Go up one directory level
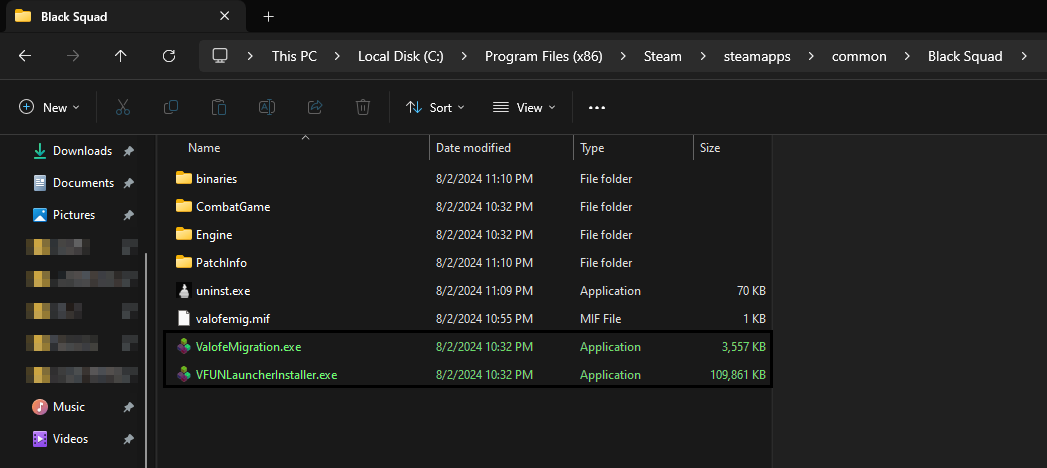This screenshot has height=468, width=1047. [121, 56]
